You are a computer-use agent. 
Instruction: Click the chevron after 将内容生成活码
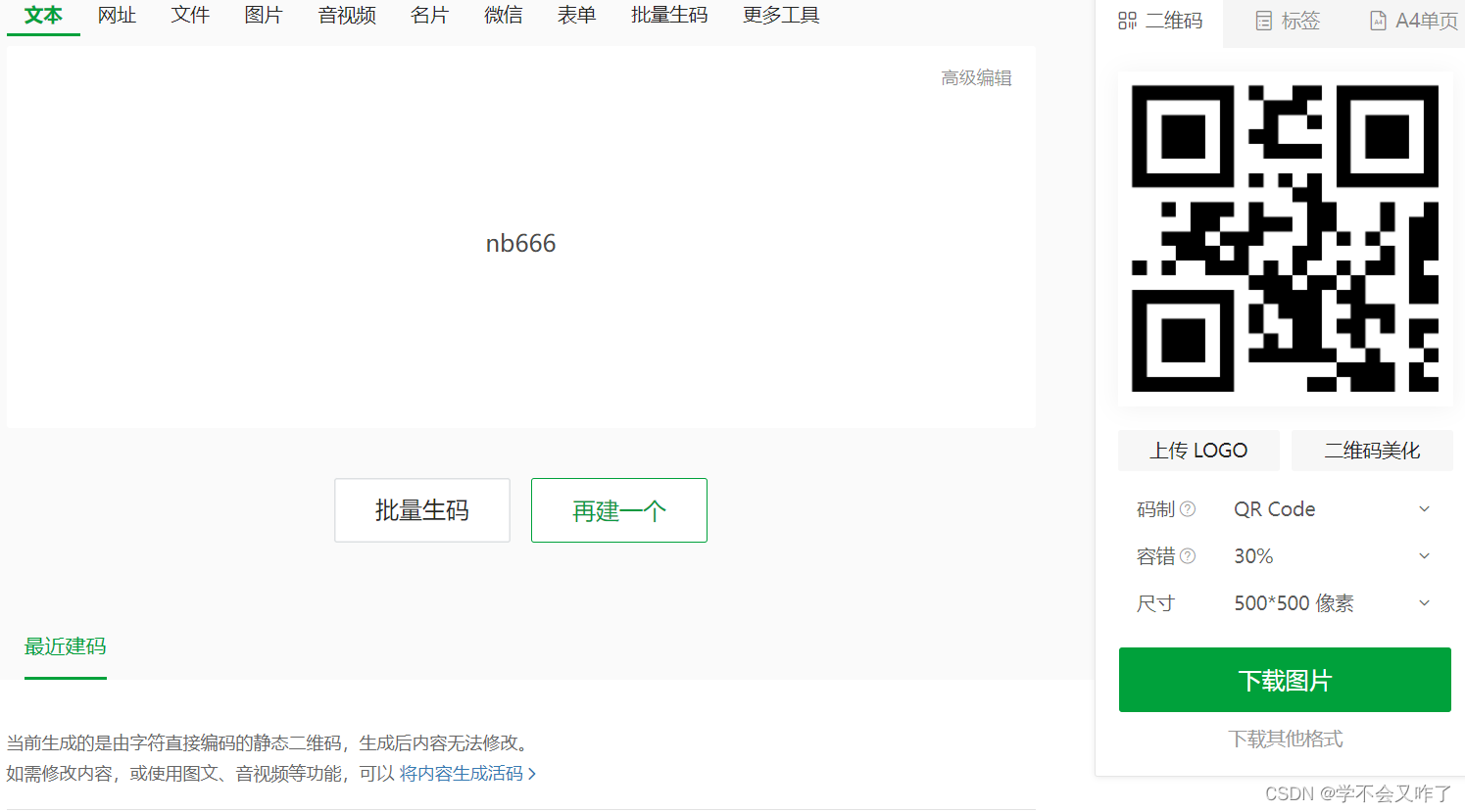(532, 774)
